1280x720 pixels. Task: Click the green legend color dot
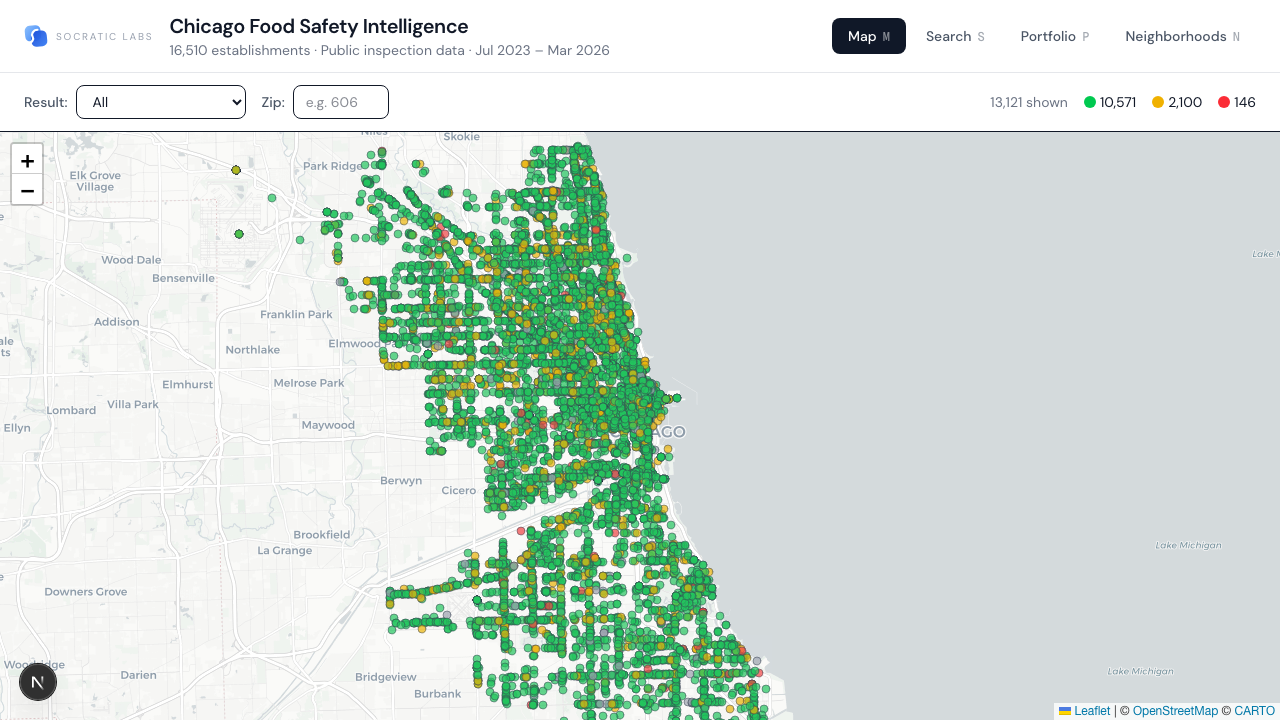coord(1089,102)
